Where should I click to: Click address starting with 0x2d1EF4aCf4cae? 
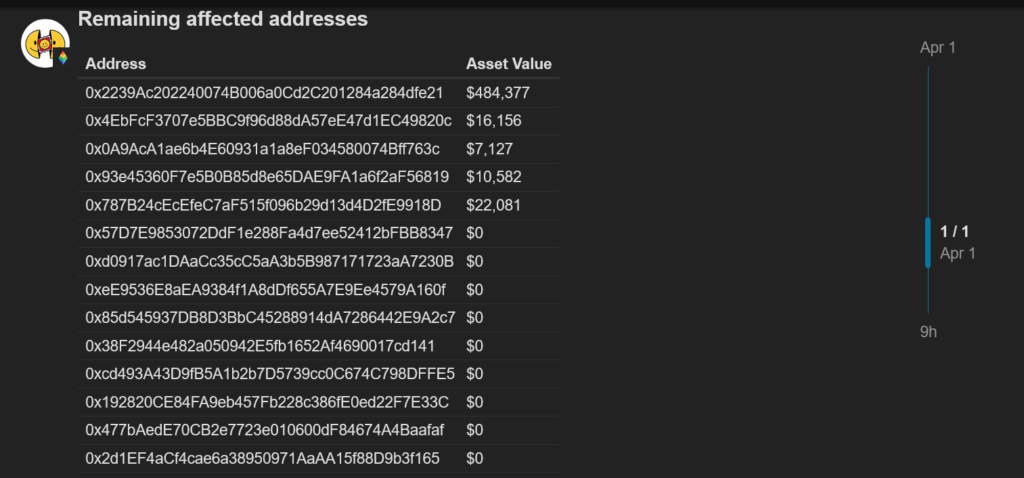(262, 458)
